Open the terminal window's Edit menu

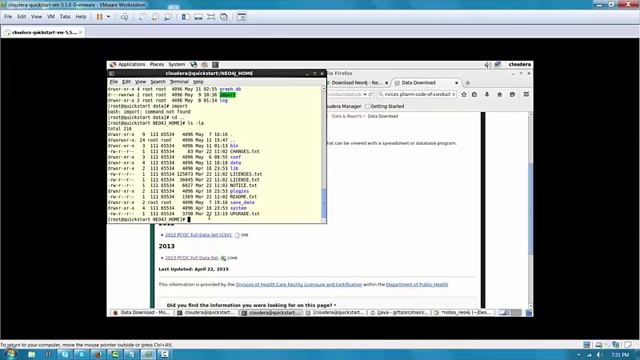tap(127, 82)
